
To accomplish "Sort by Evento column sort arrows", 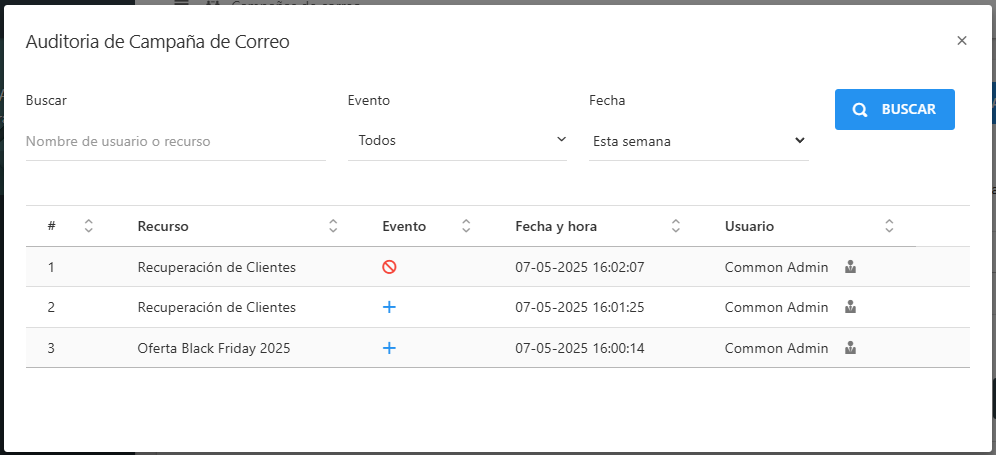I will [466, 226].
